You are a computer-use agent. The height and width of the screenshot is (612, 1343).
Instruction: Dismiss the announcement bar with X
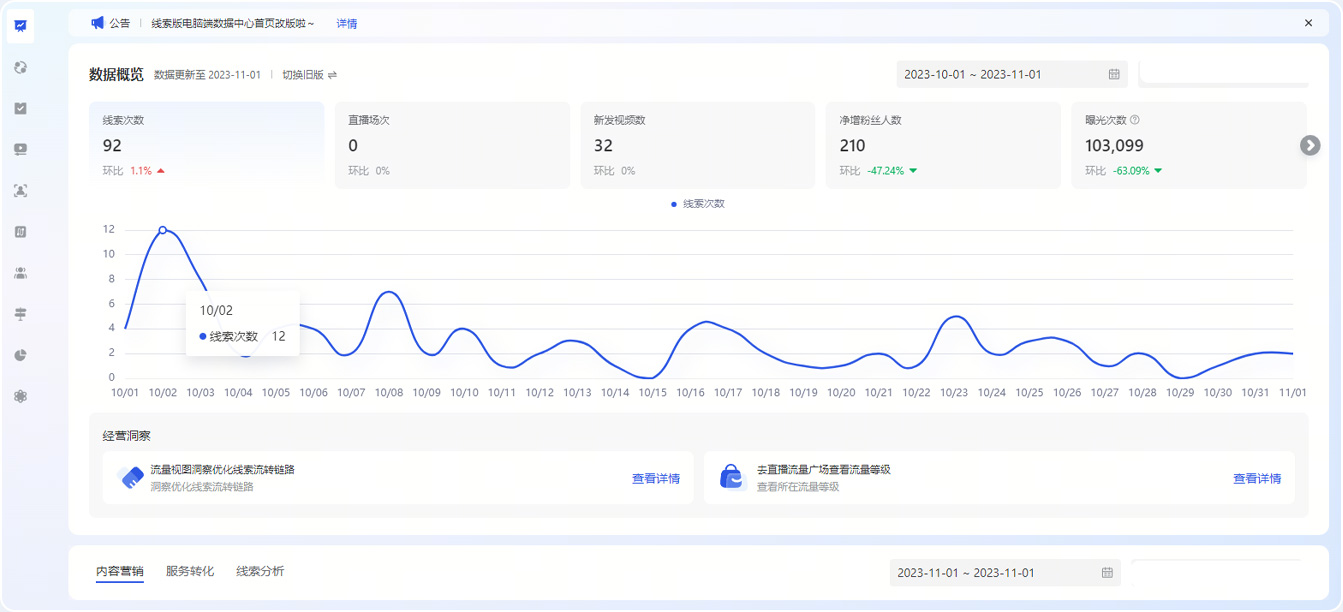tap(1308, 23)
